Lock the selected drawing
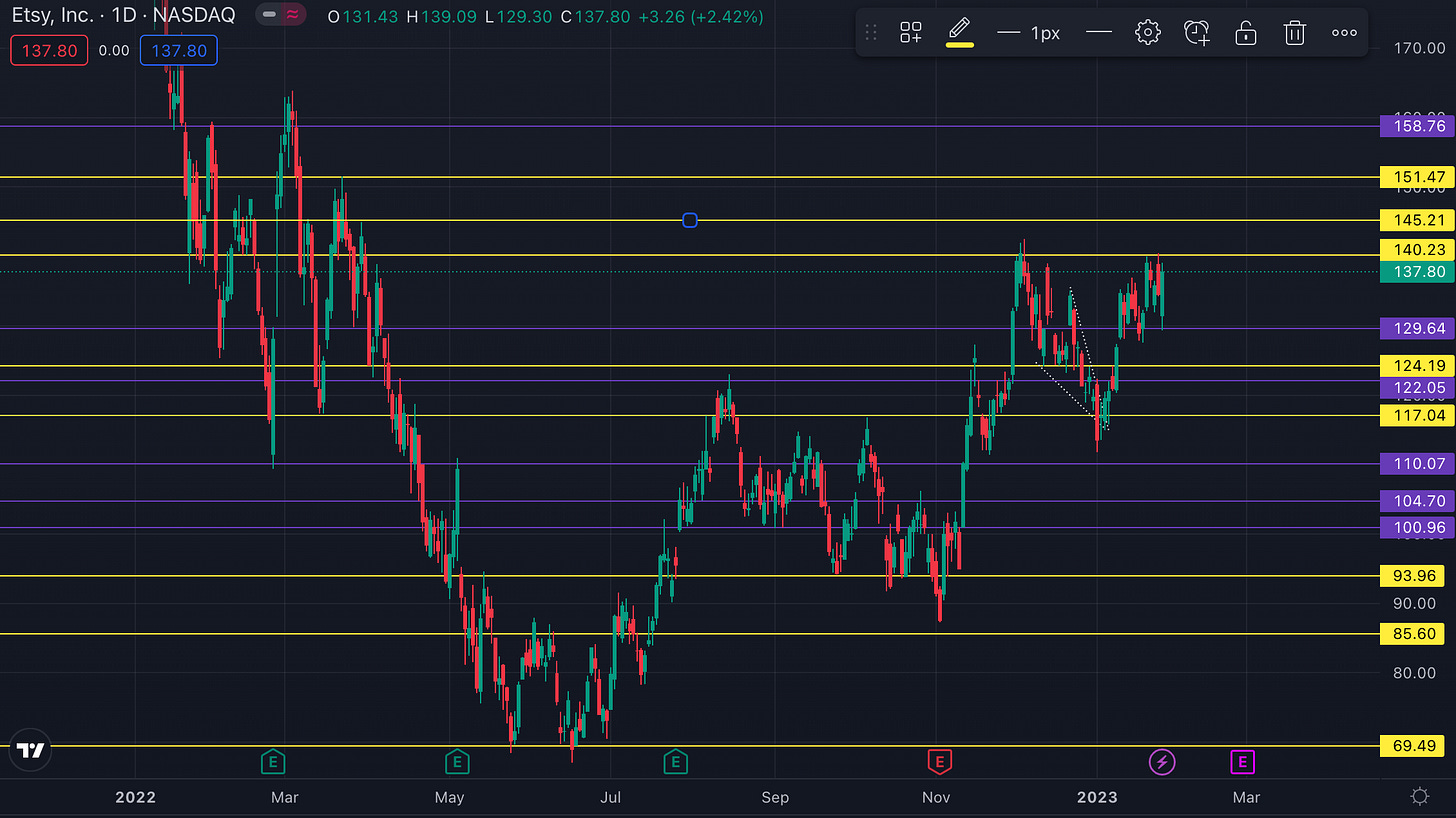Image resolution: width=1456 pixels, height=818 pixels. (x=1245, y=33)
